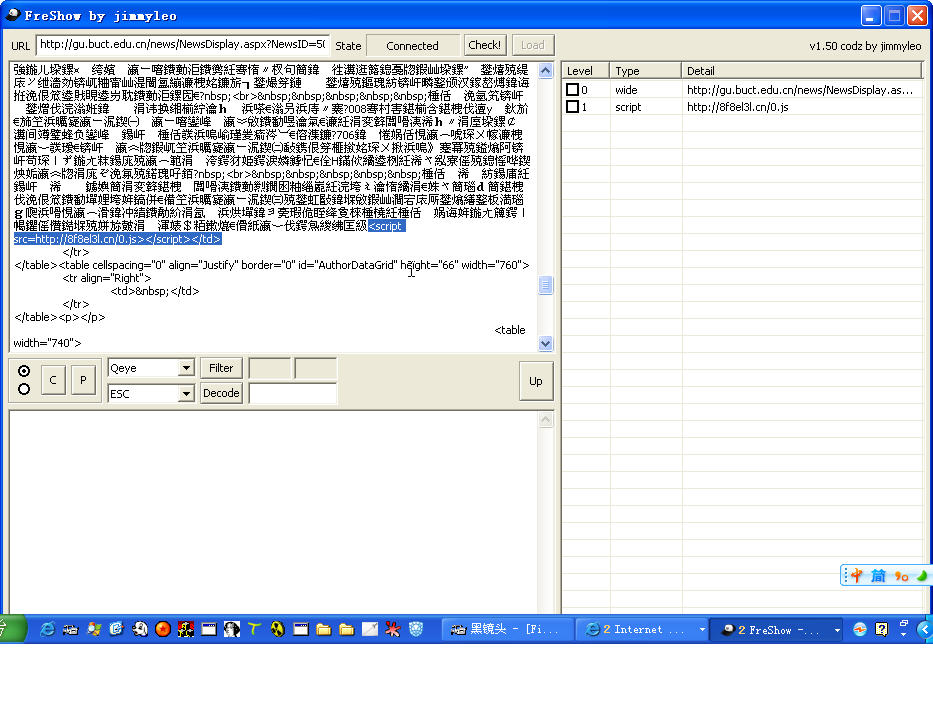Click the source pane scroll-up arrow
Image resolution: width=933 pixels, height=710 pixels.
click(545, 71)
